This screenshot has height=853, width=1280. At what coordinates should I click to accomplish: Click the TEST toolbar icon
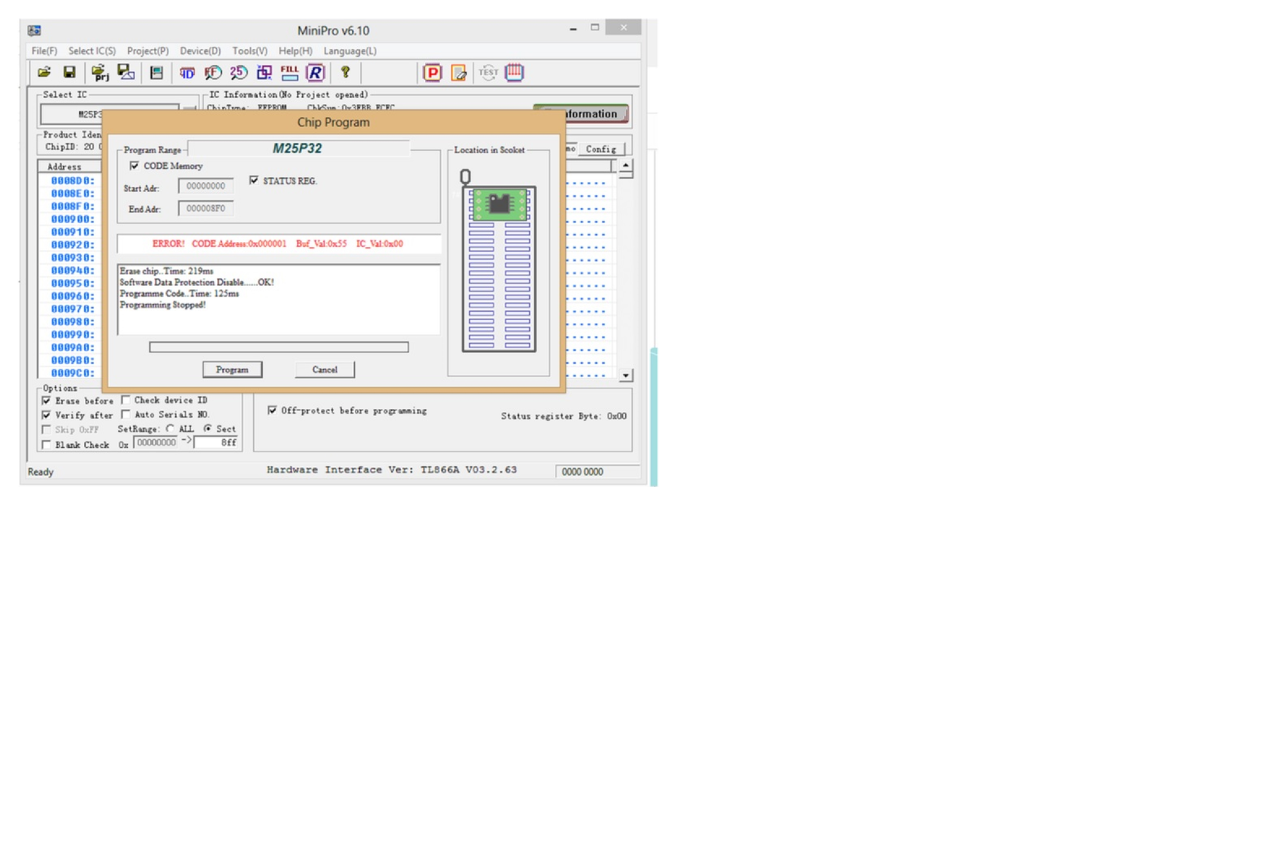click(x=488, y=72)
